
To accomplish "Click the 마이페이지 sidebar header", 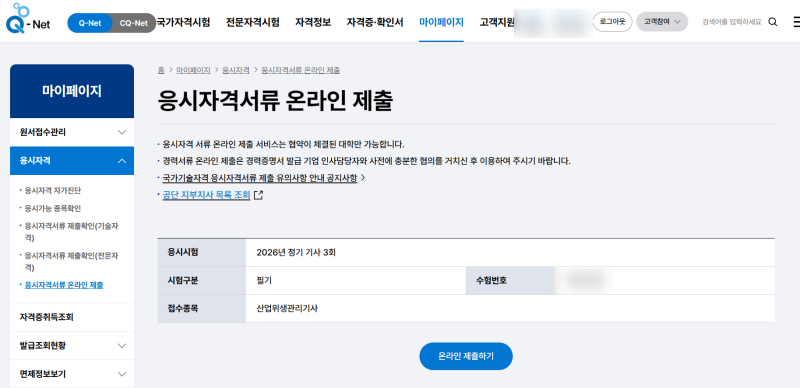I will point(72,91).
